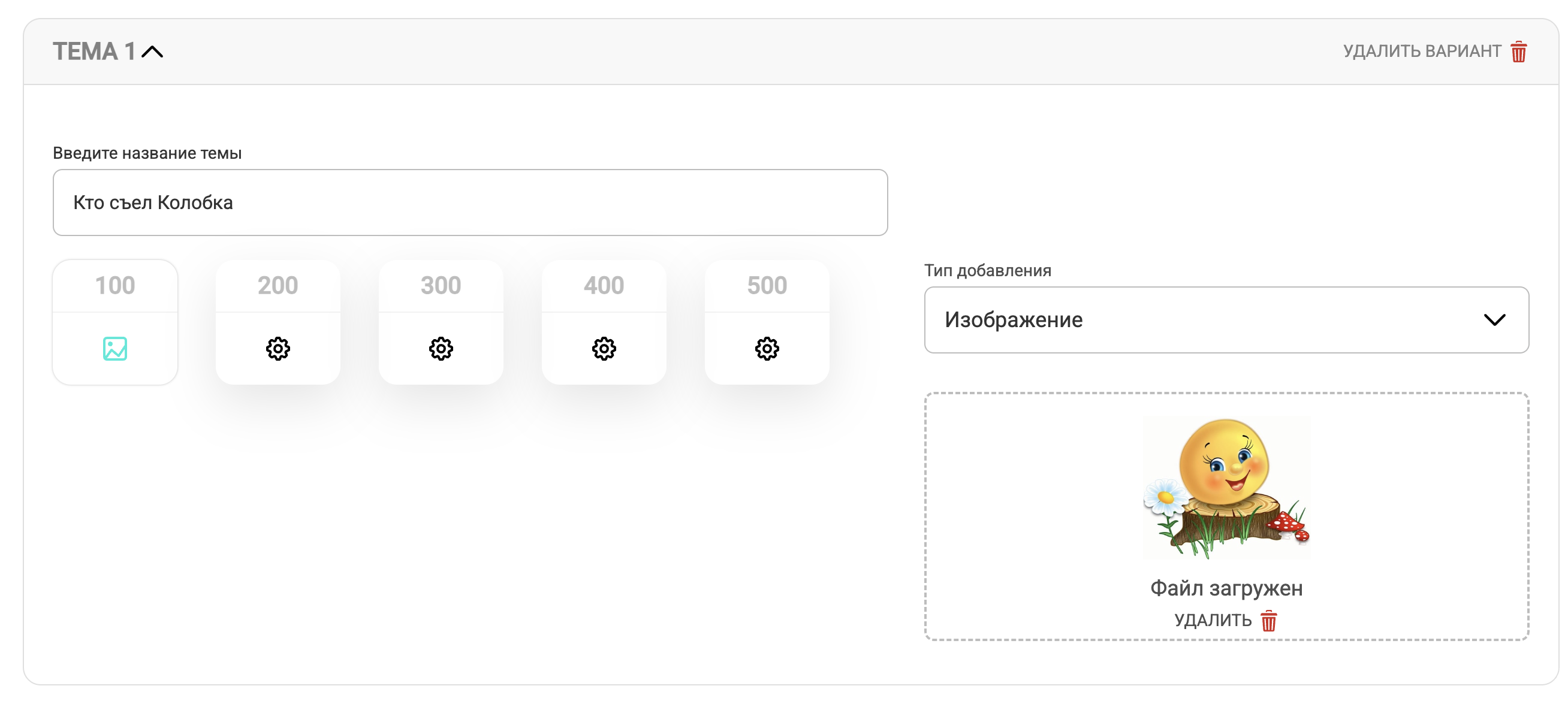Open the image icon in the 100 card
1568x701 pixels.
pyautogui.click(x=115, y=349)
